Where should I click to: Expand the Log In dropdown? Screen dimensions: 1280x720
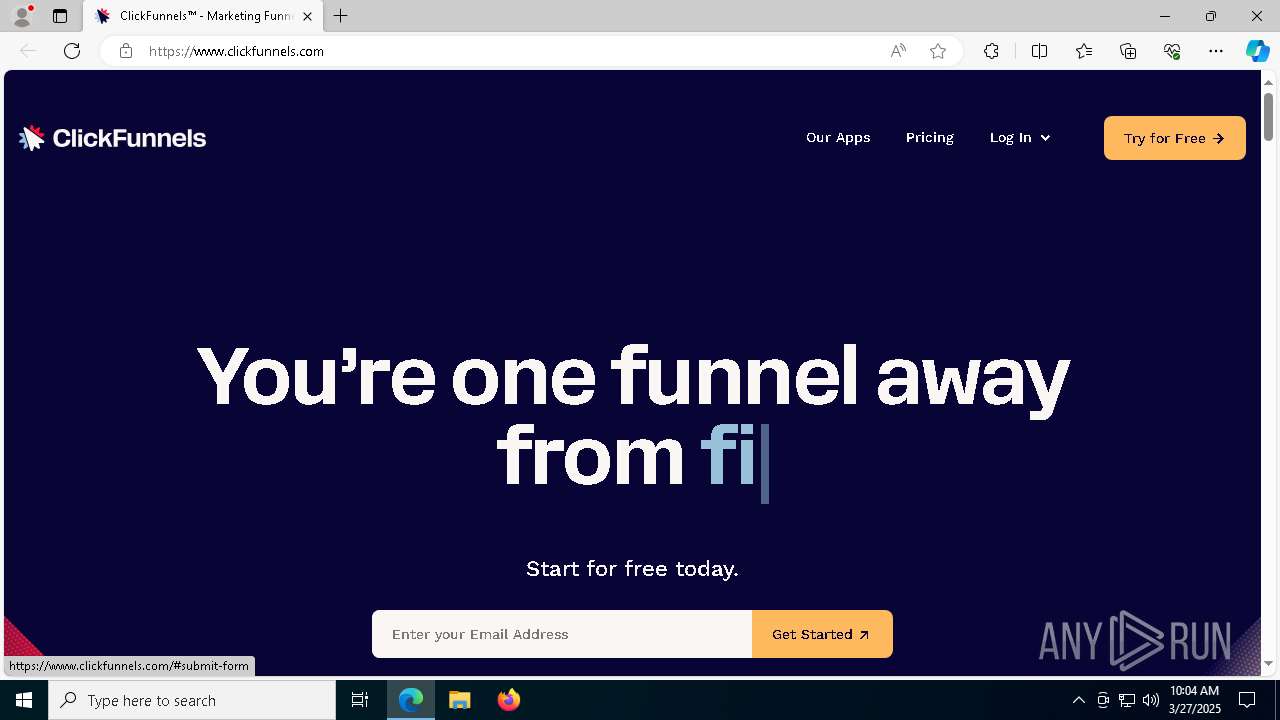tap(1020, 138)
